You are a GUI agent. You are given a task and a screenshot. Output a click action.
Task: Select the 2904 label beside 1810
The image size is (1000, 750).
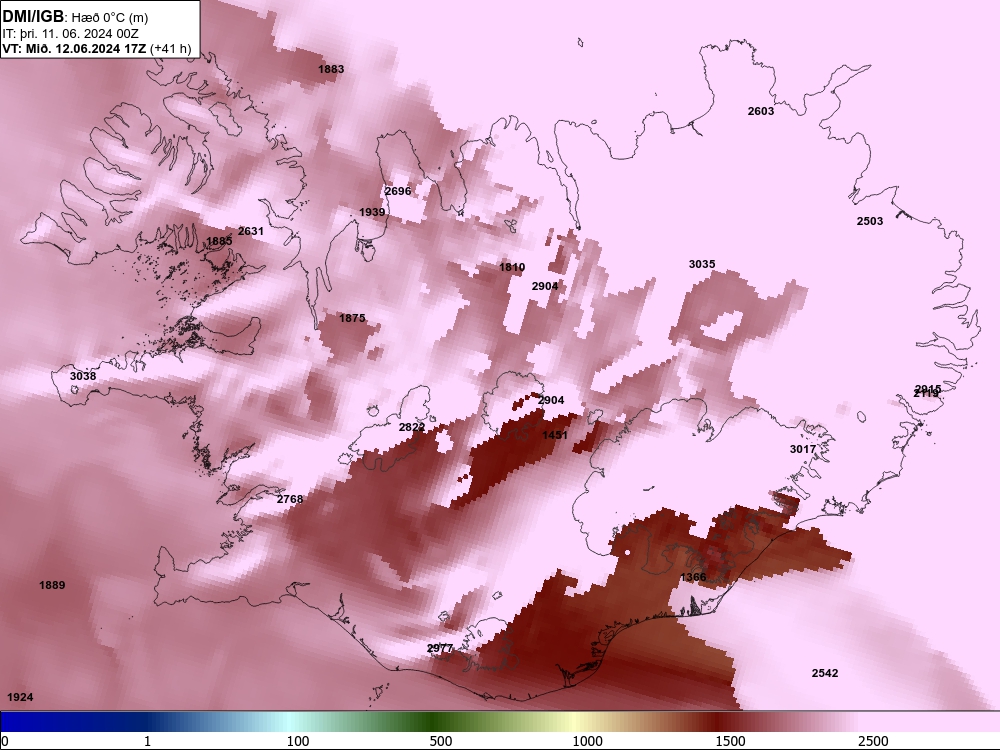point(545,286)
